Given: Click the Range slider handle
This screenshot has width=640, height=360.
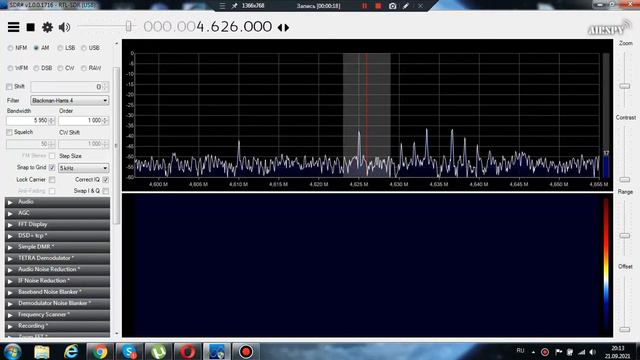Looking at the screenshot, I should (x=624, y=236).
